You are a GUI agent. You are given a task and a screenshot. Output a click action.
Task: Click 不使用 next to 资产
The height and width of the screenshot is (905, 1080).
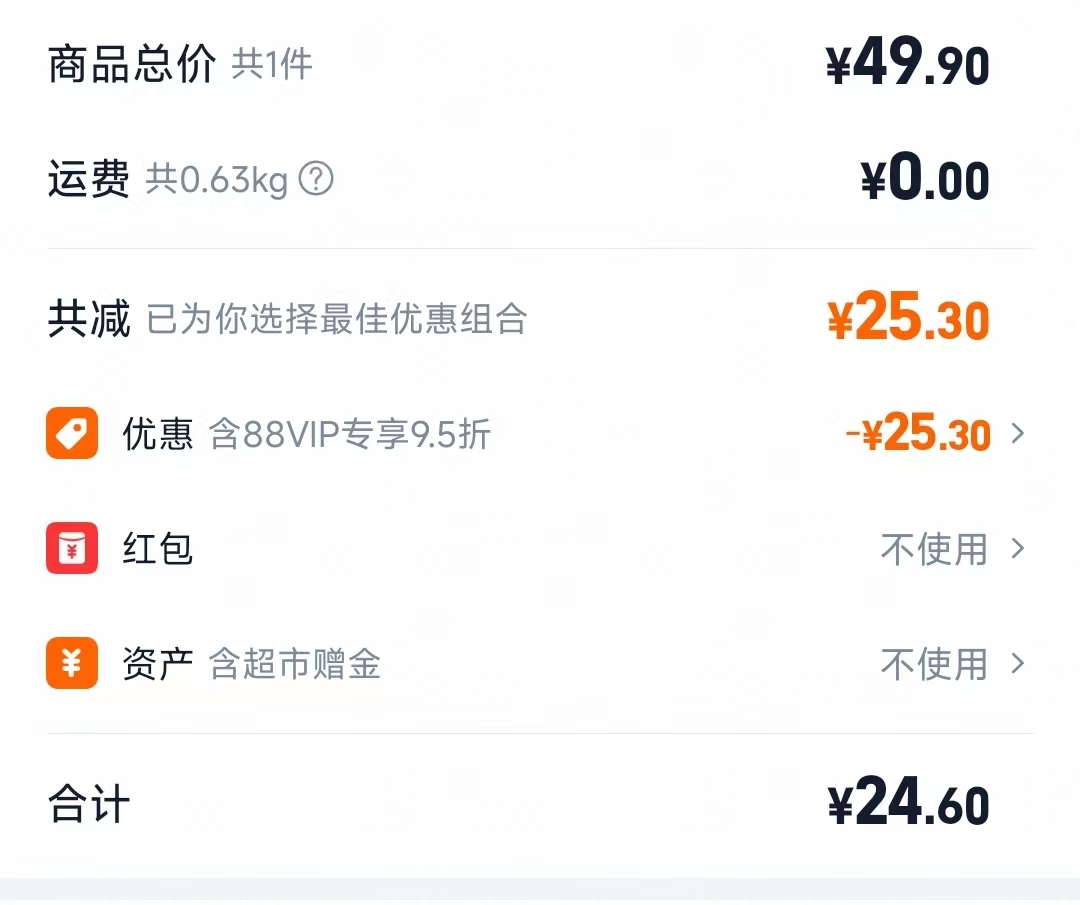(935, 663)
